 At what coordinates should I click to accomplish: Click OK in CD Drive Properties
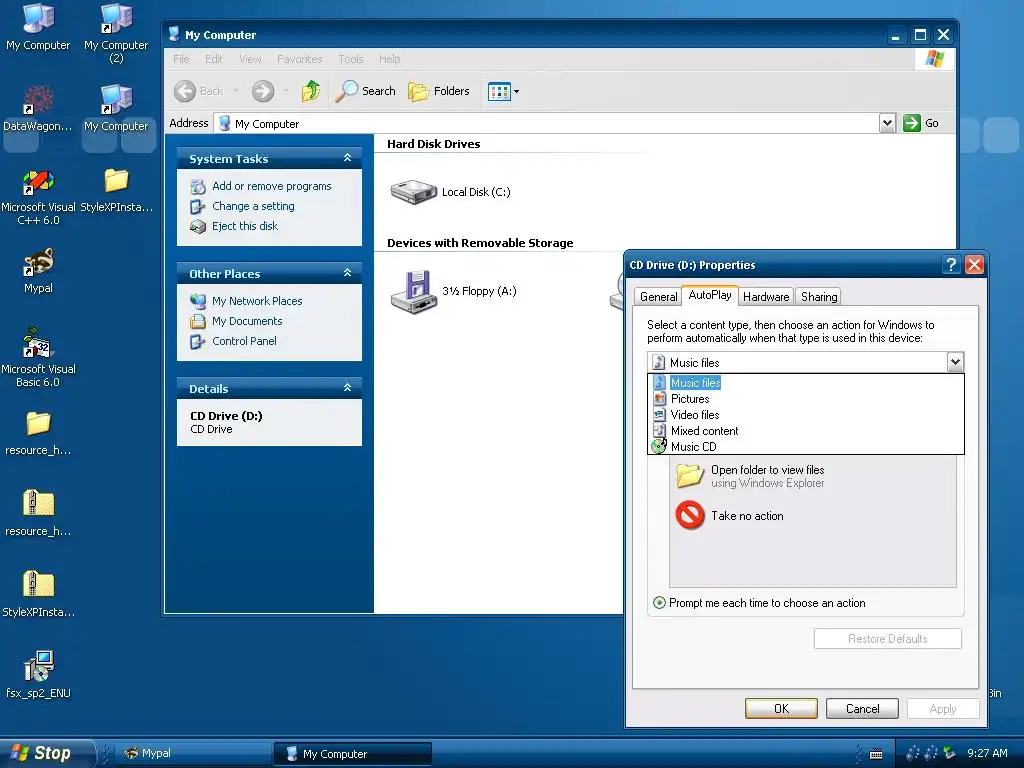781,709
